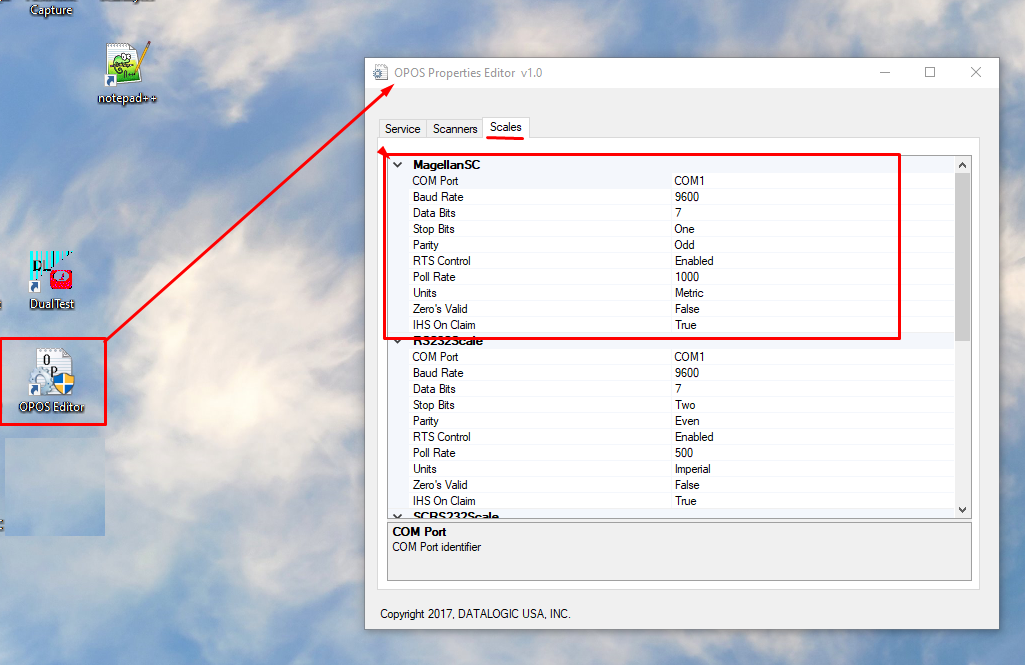
Task: Click the gear icon in OPOS Properties Editor title bar
Action: tap(379, 73)
